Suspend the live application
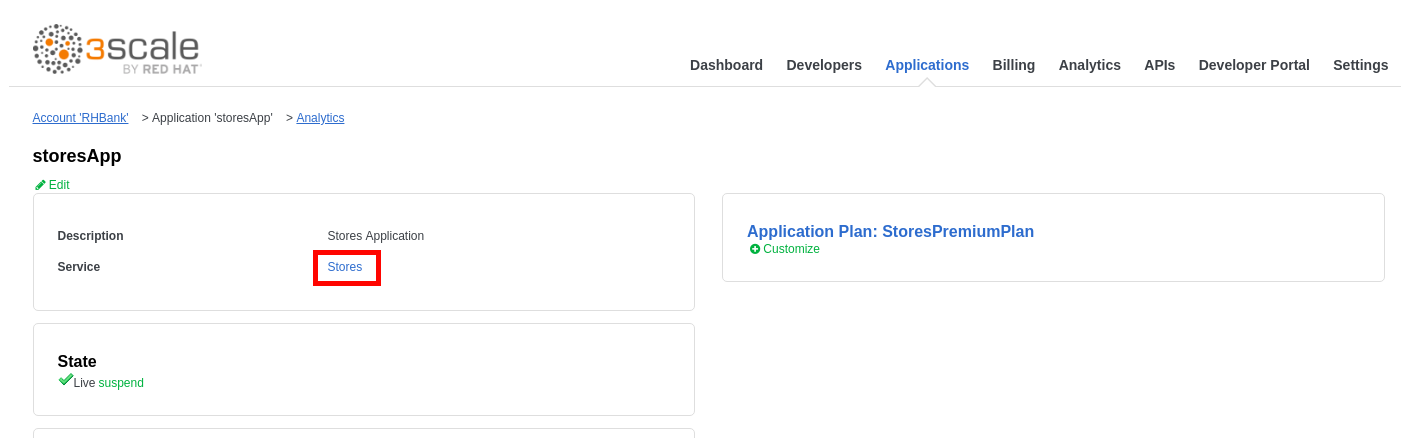1401x438 pixels. click(x=121, y=383)
